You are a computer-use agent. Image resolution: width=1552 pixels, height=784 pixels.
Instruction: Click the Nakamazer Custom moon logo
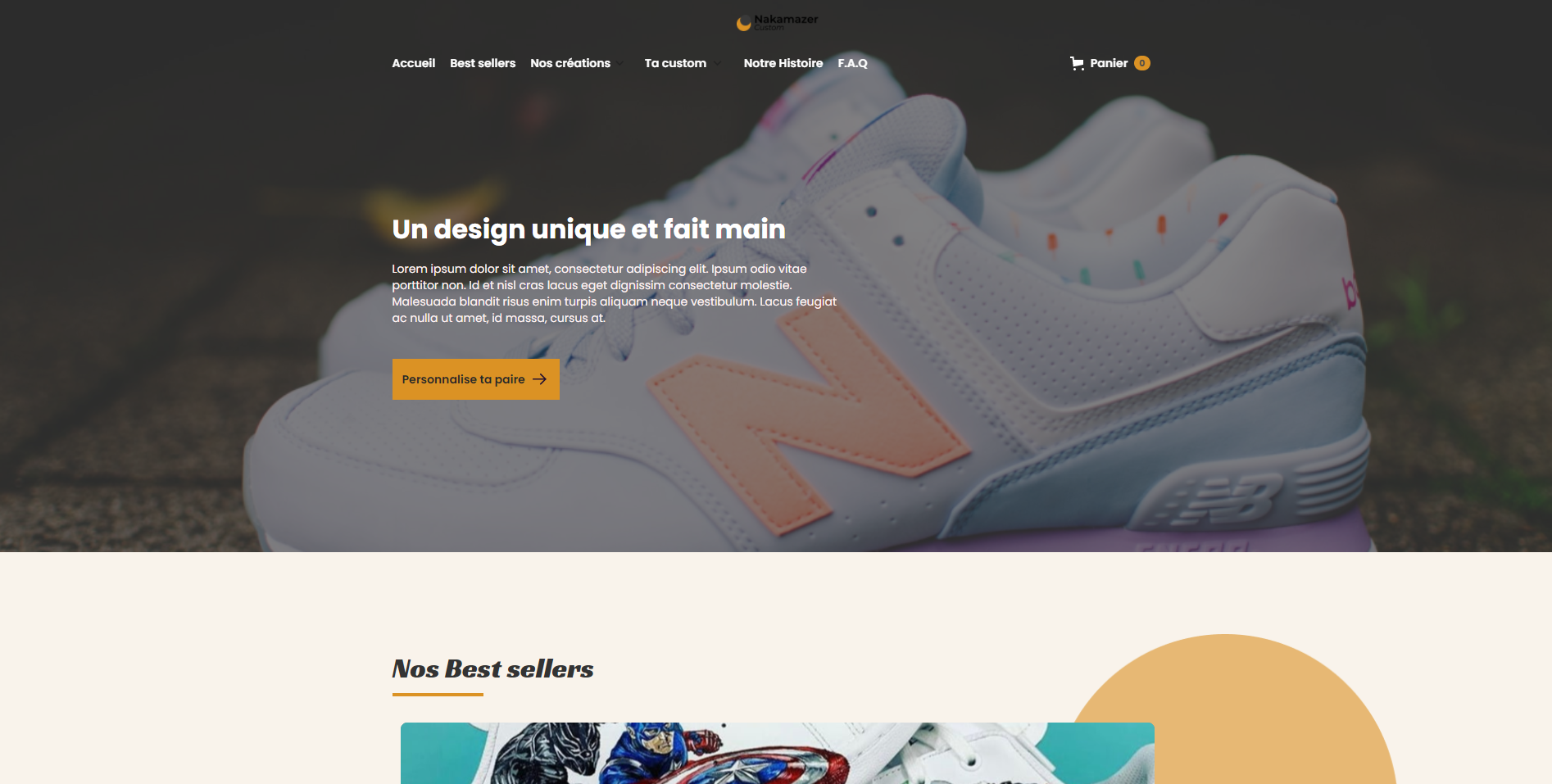point(744,24)
